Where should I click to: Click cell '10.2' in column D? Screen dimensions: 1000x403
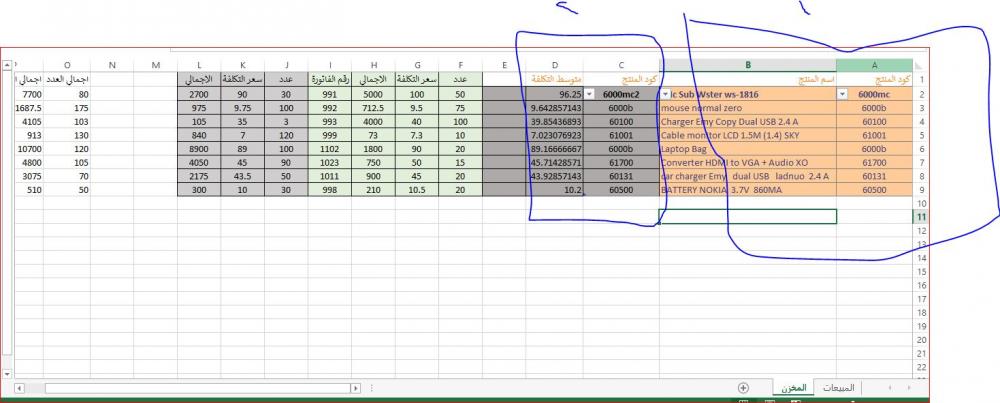555,190
